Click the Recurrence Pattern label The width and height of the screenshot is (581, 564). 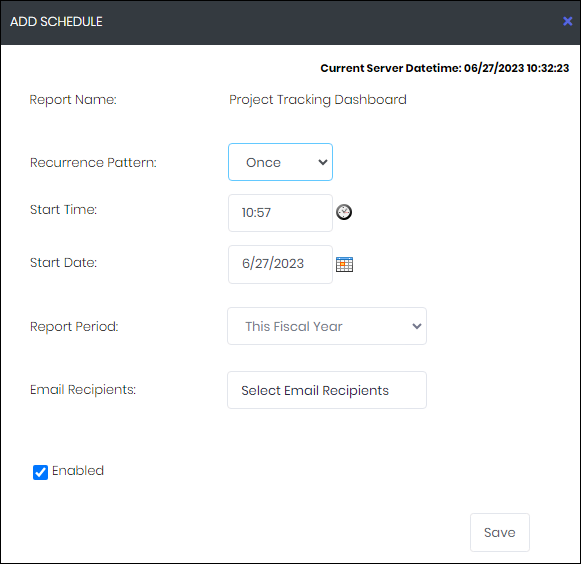pos(93,162)
